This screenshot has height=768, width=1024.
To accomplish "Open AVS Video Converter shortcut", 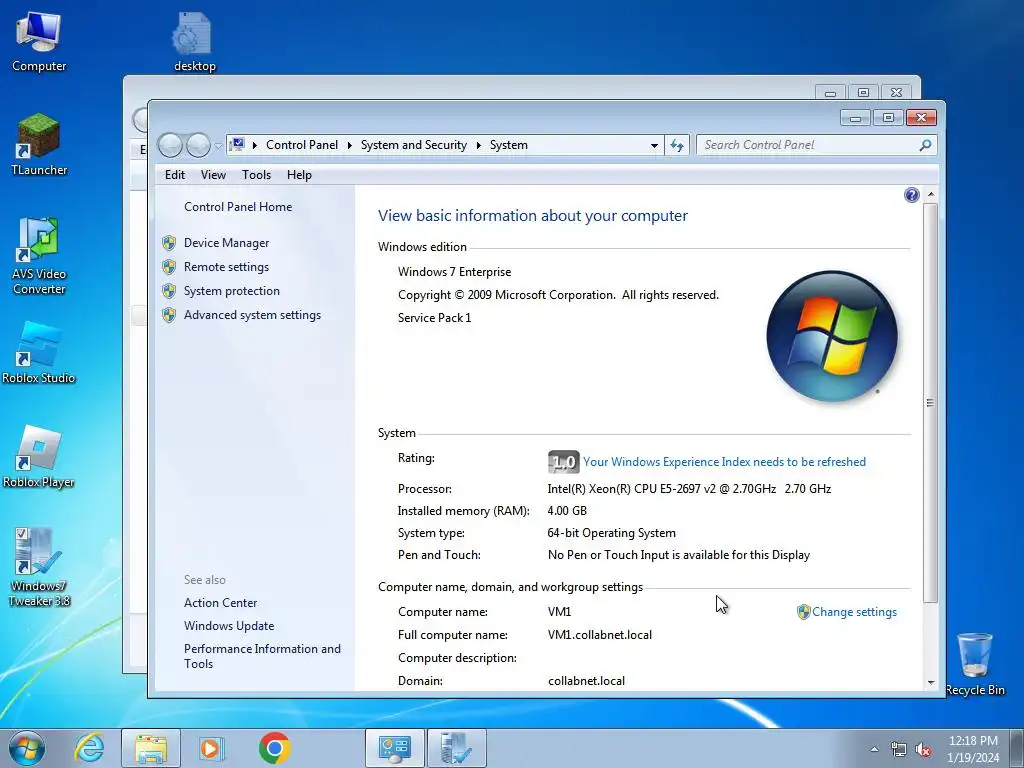I will 39,256.
